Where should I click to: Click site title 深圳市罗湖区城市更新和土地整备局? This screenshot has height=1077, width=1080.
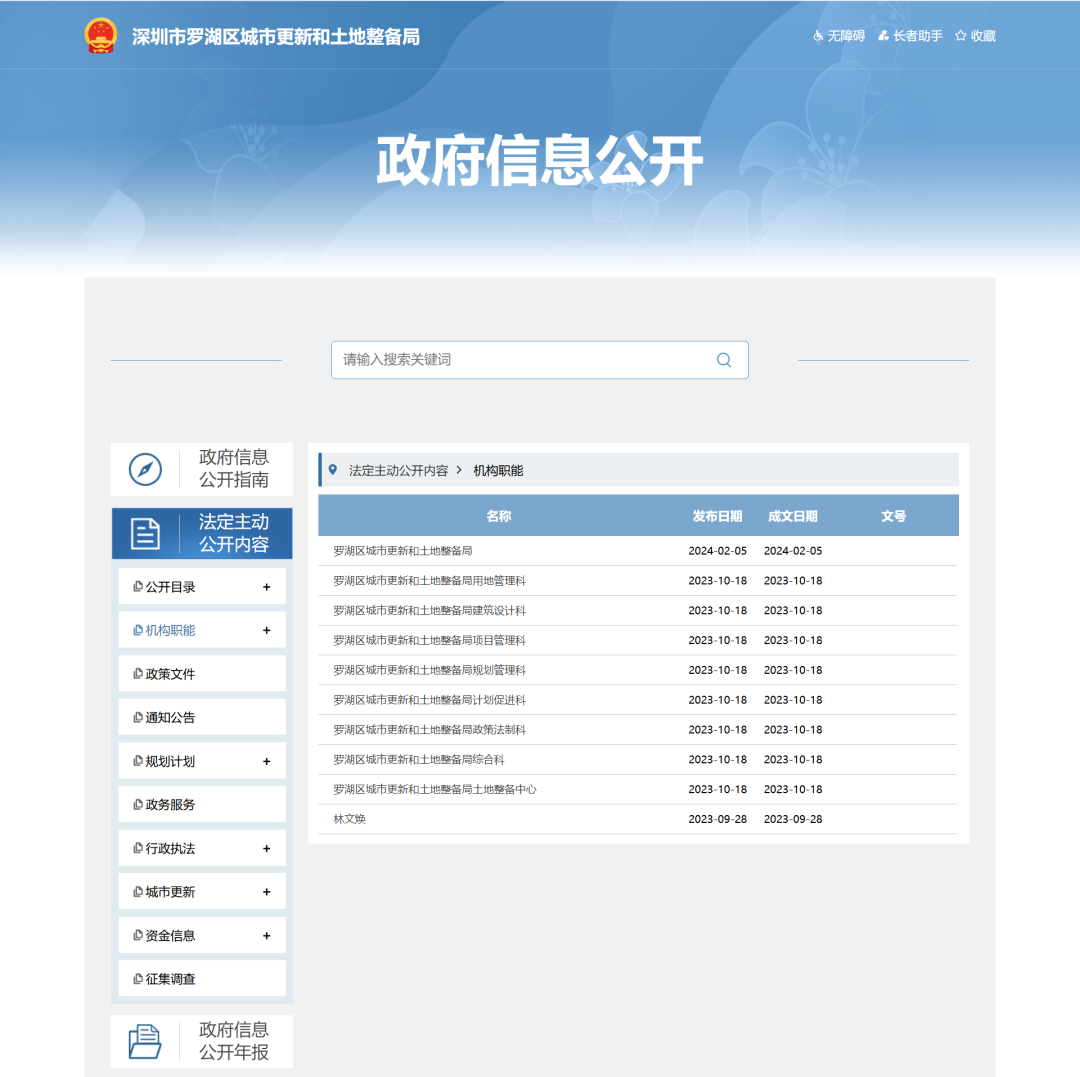click(x=276, y=36)
